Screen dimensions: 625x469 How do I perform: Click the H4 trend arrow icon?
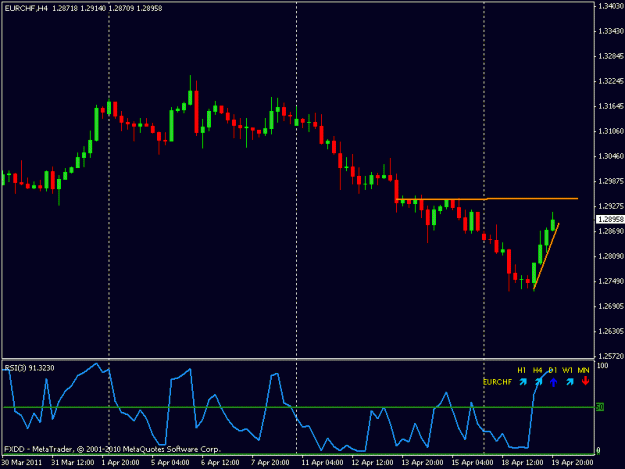click(539, 382)
